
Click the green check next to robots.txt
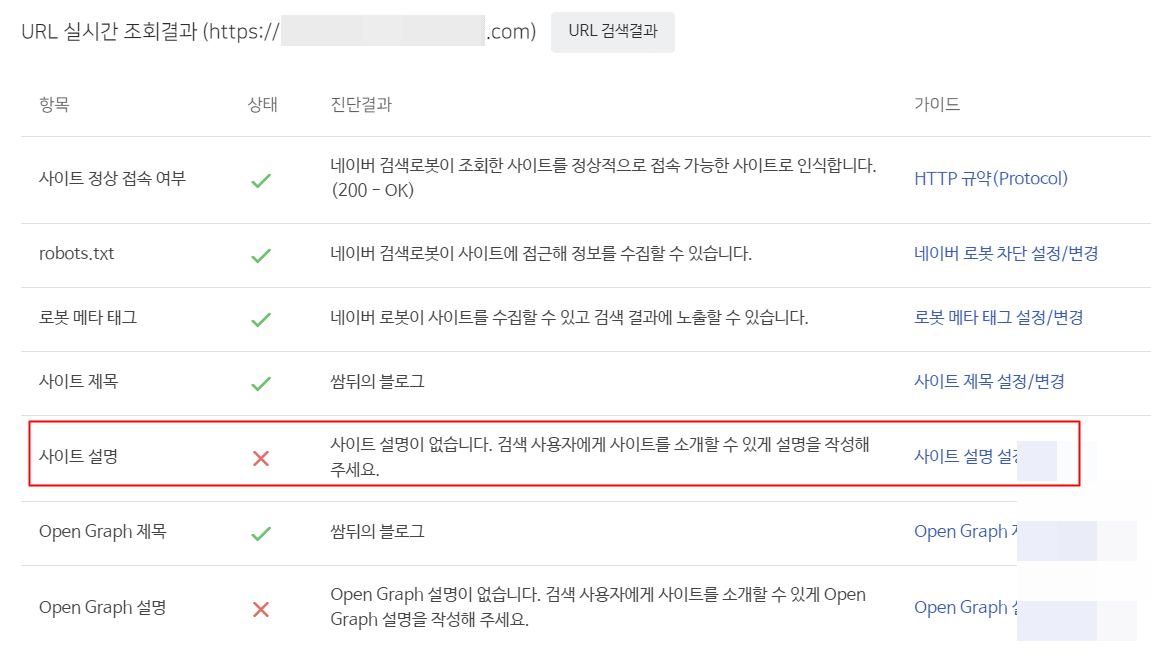[x=262, y=254]
